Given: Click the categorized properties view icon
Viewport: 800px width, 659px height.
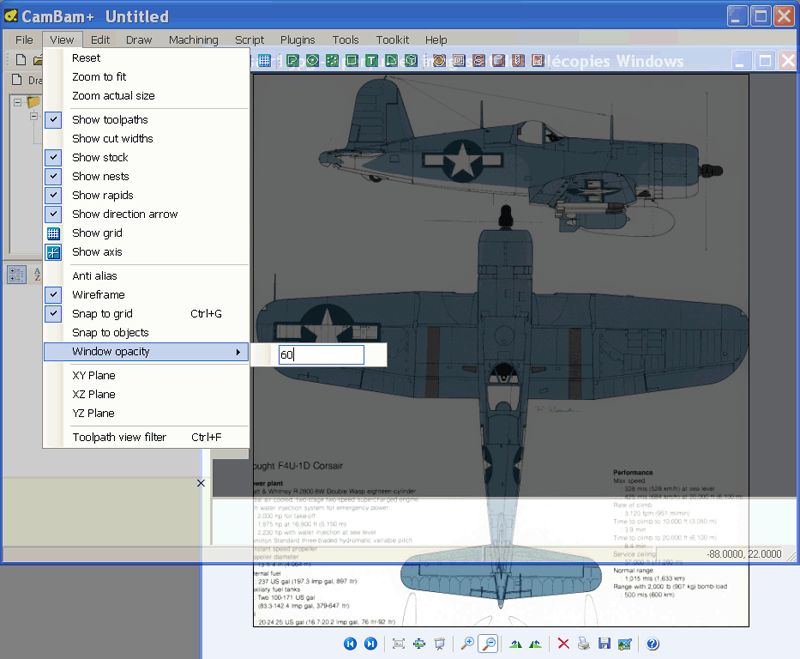Looking at the screenshot, I should 17,275.
